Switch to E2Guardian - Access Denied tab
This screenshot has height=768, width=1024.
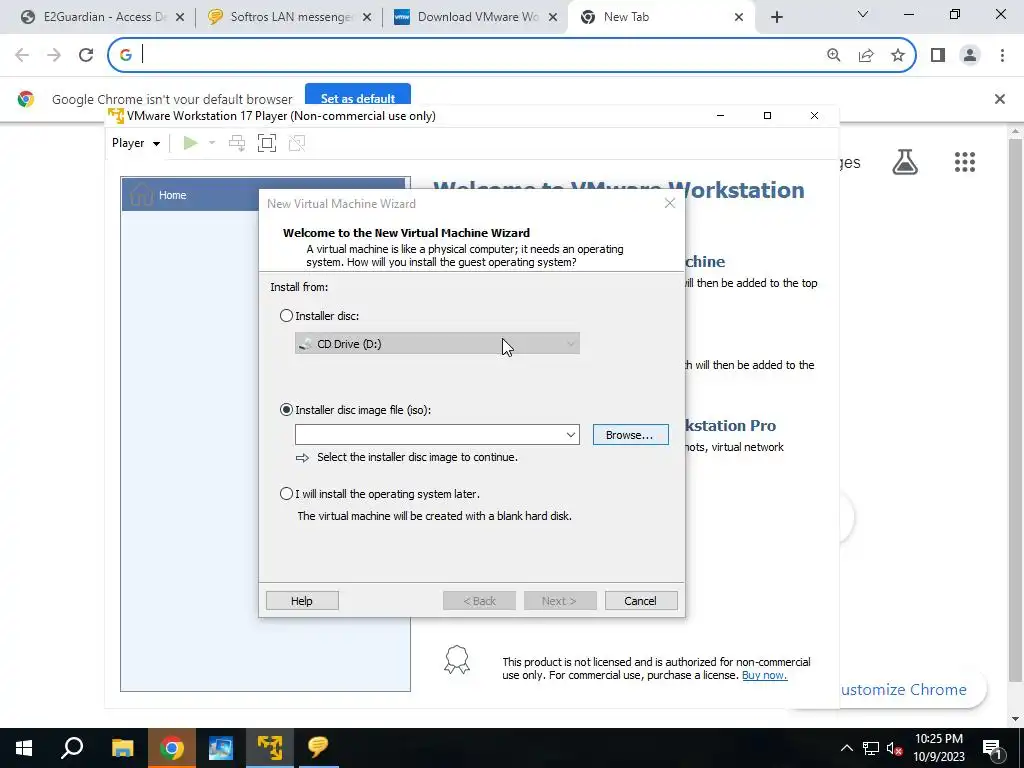(102, 17)
